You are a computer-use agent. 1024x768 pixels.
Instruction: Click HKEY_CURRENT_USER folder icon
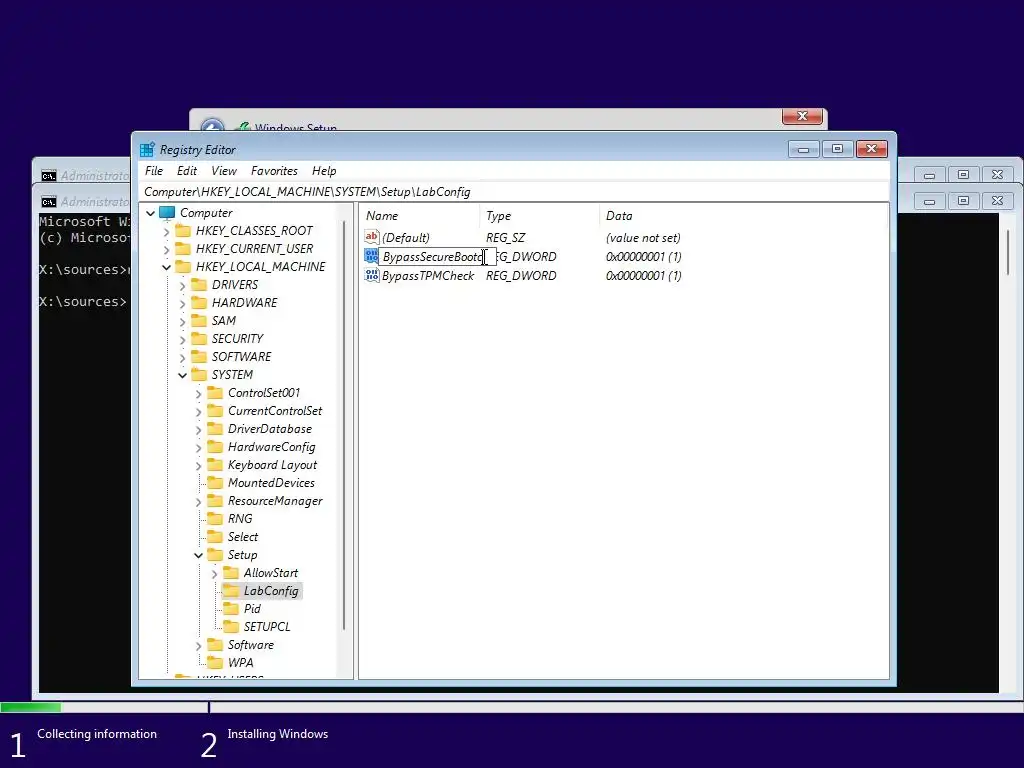tap(184, 249)
